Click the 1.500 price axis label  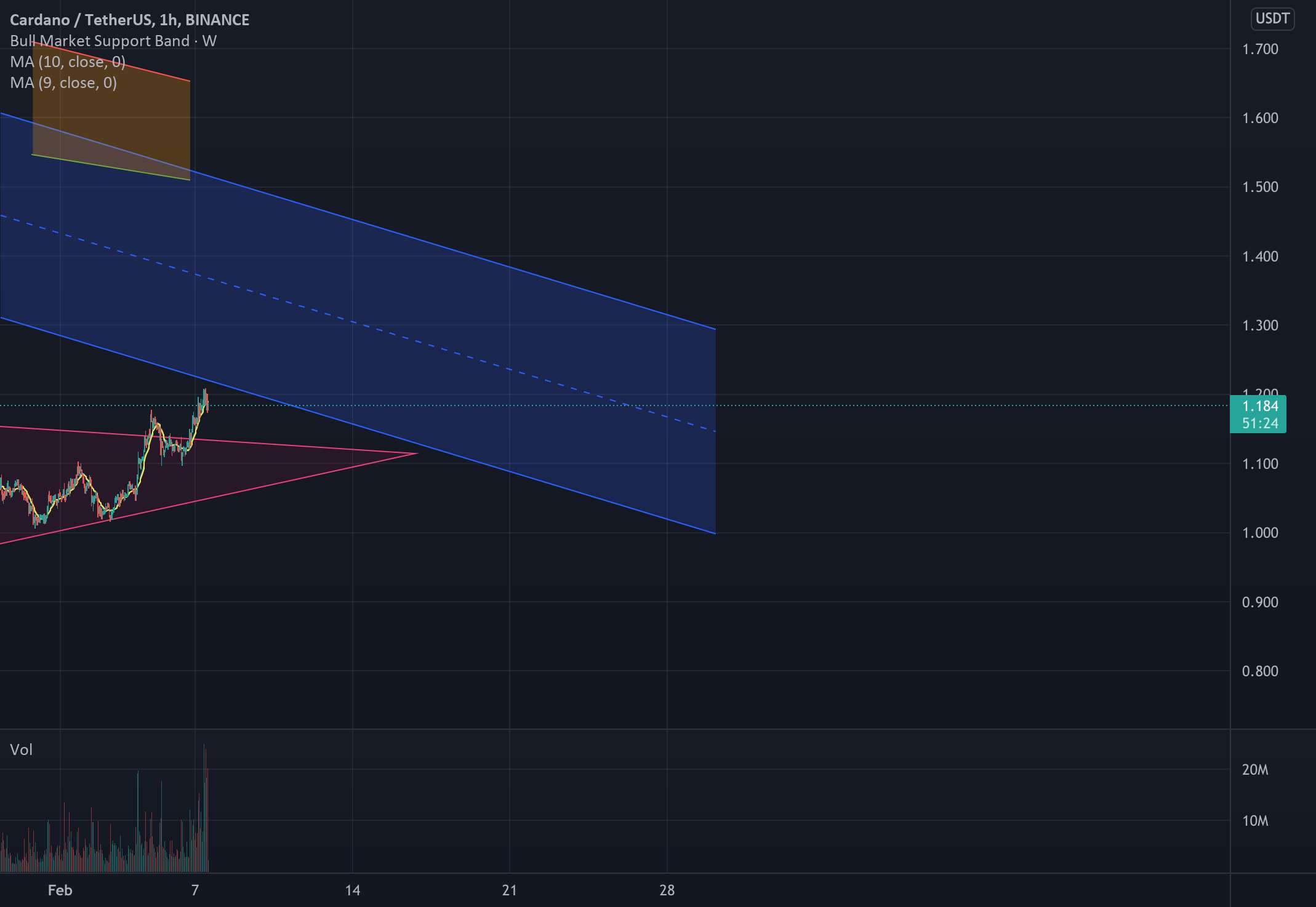1259,186
